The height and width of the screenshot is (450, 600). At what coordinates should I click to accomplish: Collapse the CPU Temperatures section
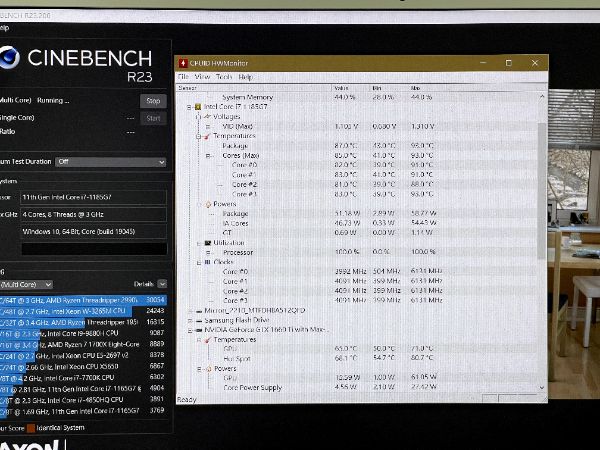tap(199, 136)
